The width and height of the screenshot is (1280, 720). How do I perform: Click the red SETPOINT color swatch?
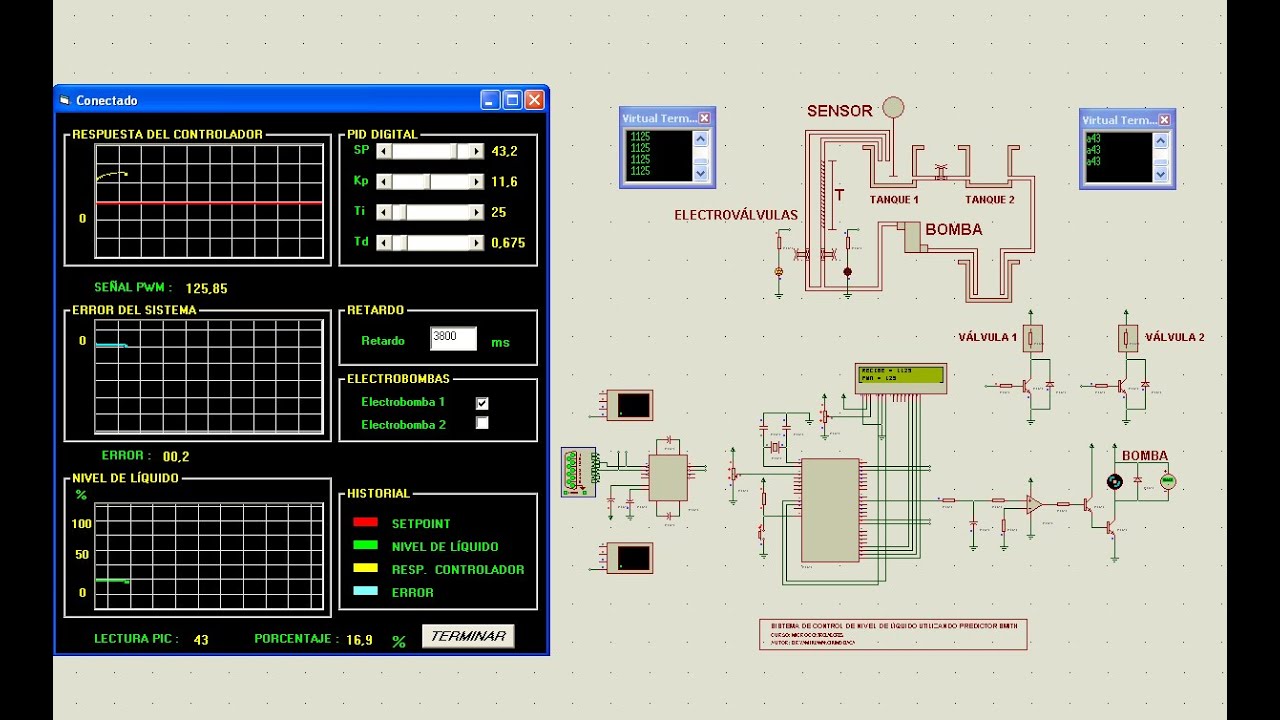[365, 522]
